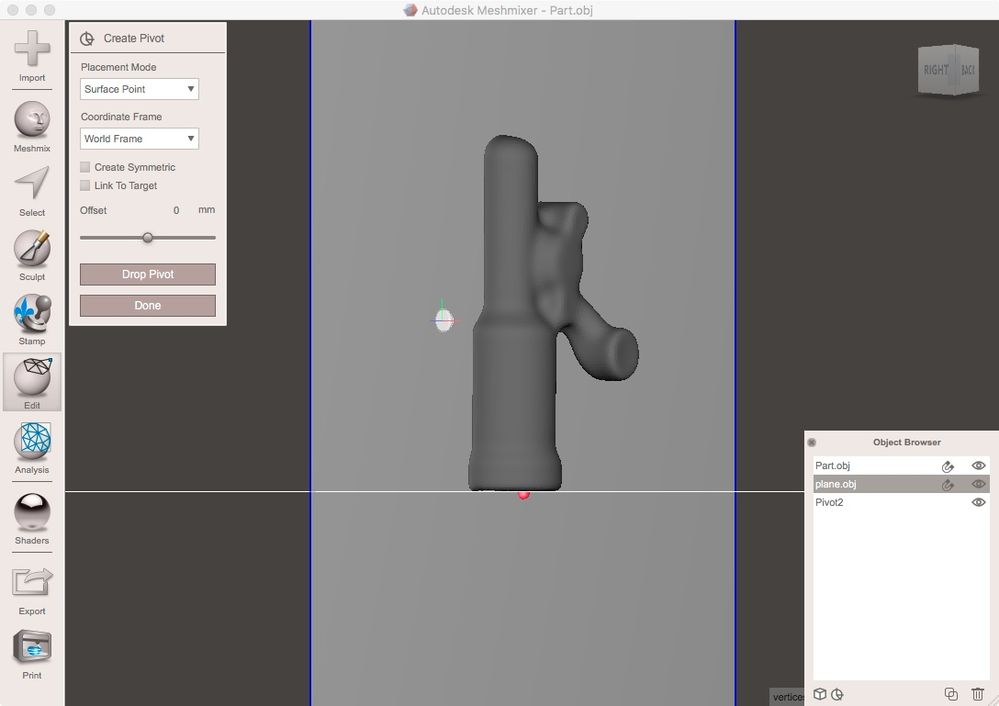Viewport: 999px width, 706px height.
Task: Click the Offset slider handle
Action: (148, 238)
